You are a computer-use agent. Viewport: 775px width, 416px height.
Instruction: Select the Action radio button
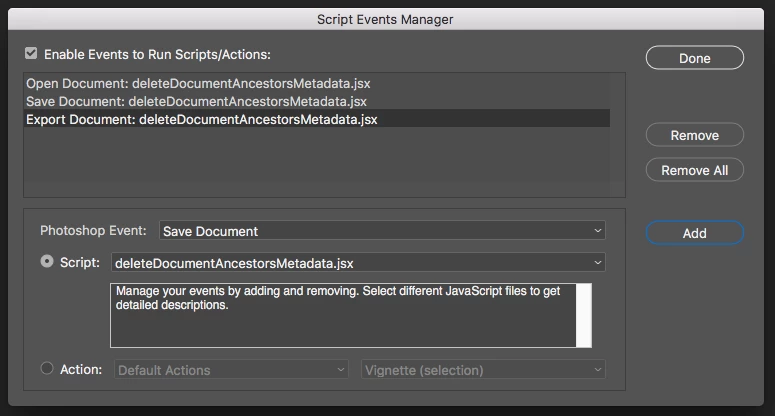[x=47, y=369]
